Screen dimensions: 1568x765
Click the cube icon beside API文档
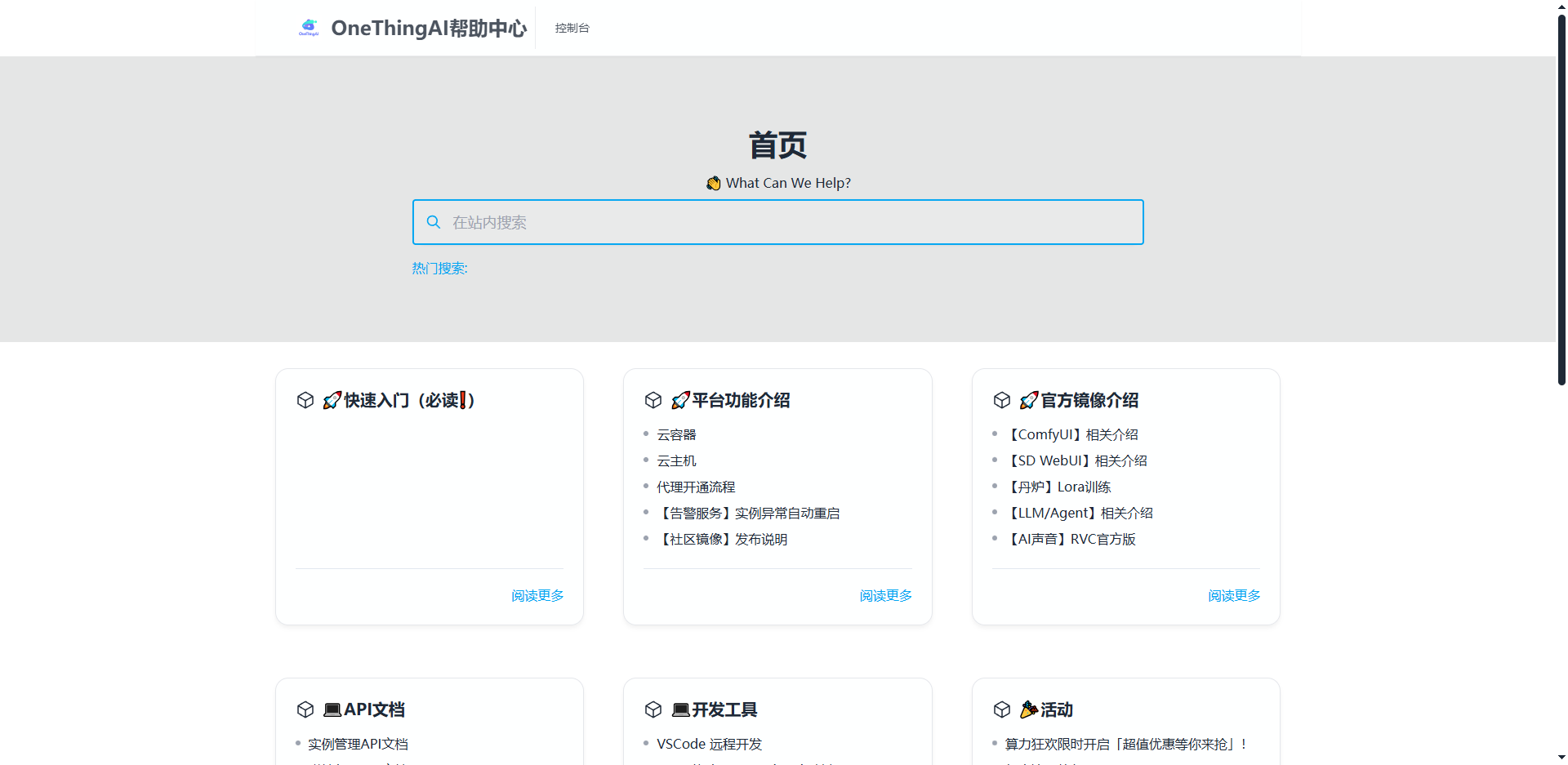pos(305,709)
